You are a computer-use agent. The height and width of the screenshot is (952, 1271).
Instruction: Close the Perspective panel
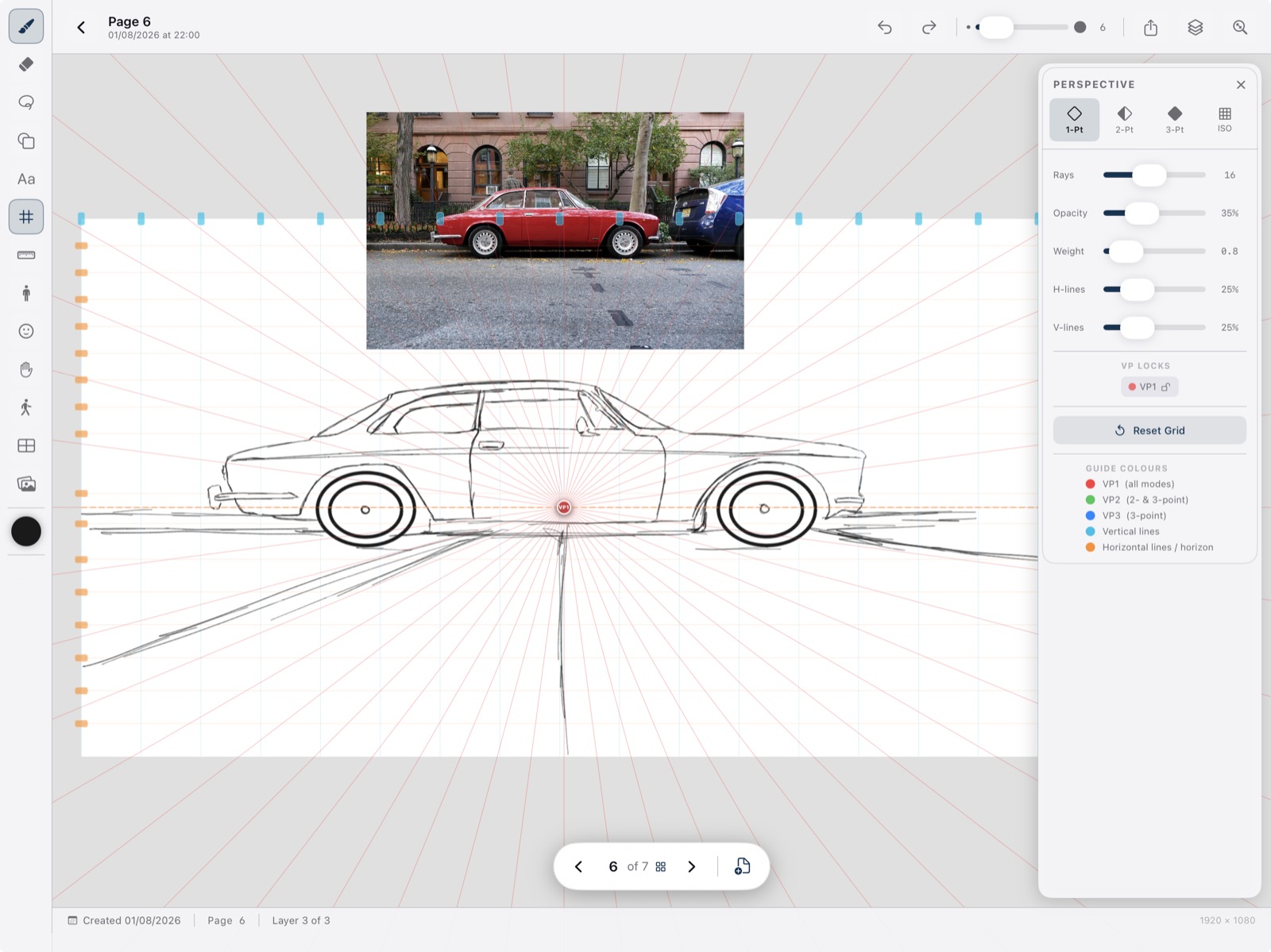pyautogui.click(x=1241, y=85)
